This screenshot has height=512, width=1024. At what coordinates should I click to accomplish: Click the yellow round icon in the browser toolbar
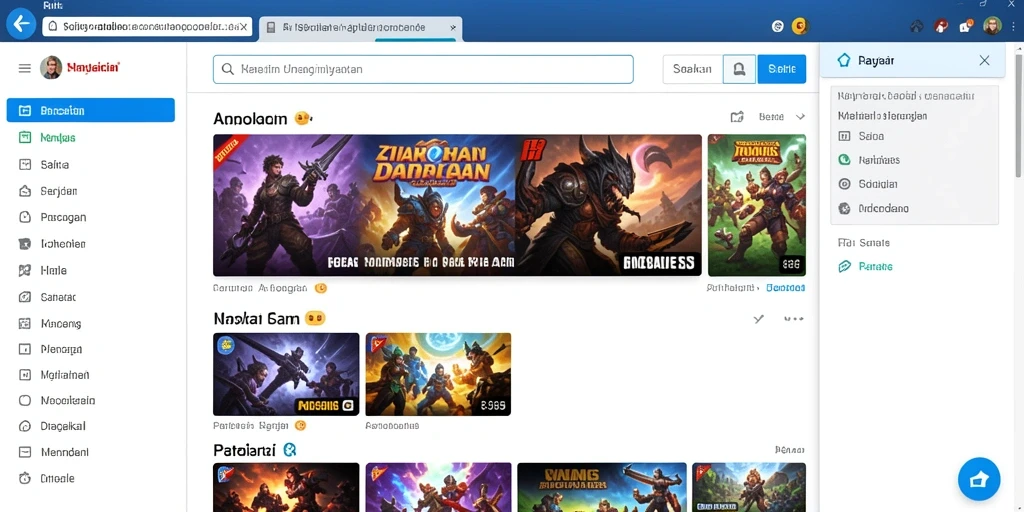(x=799, y=26)
